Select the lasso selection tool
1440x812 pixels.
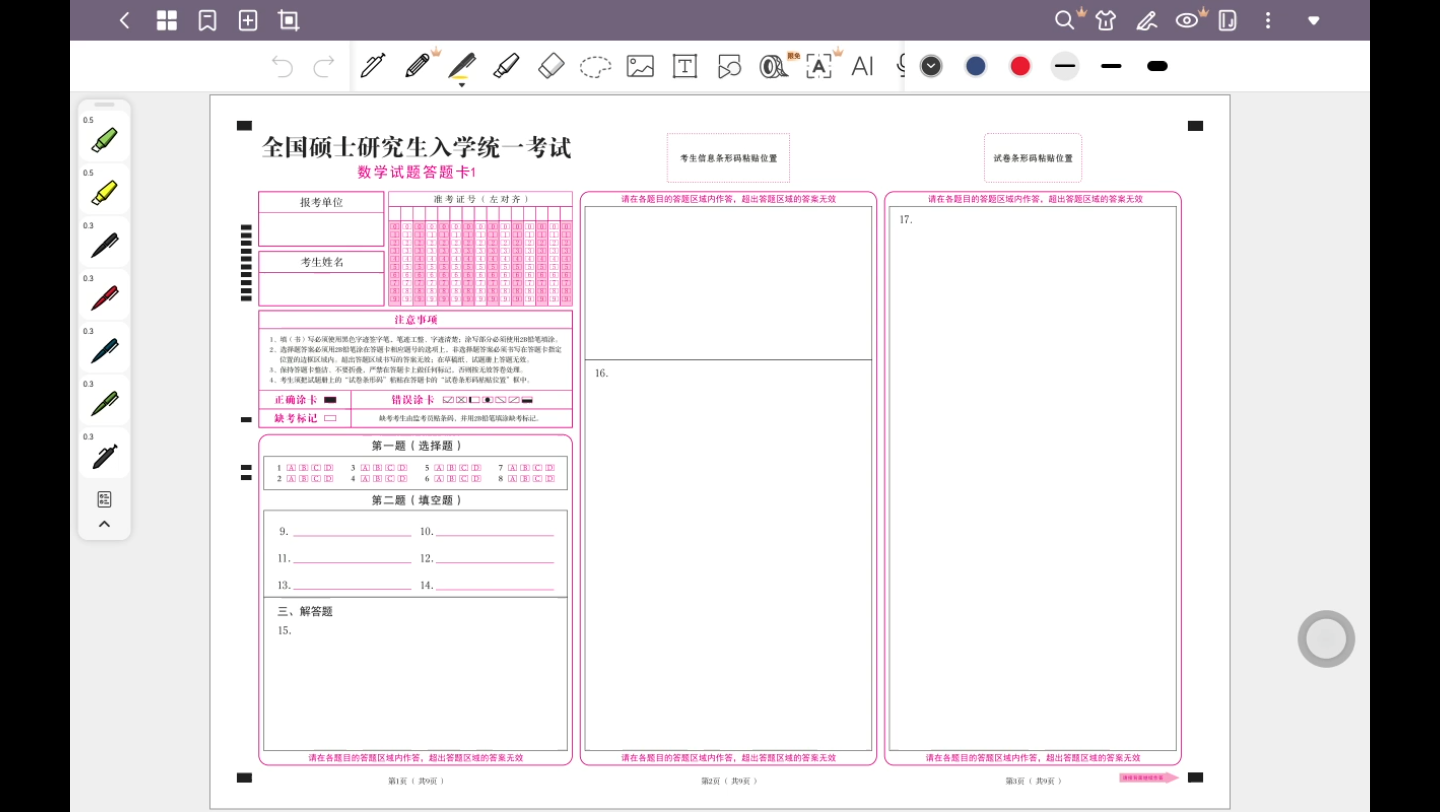596,67
